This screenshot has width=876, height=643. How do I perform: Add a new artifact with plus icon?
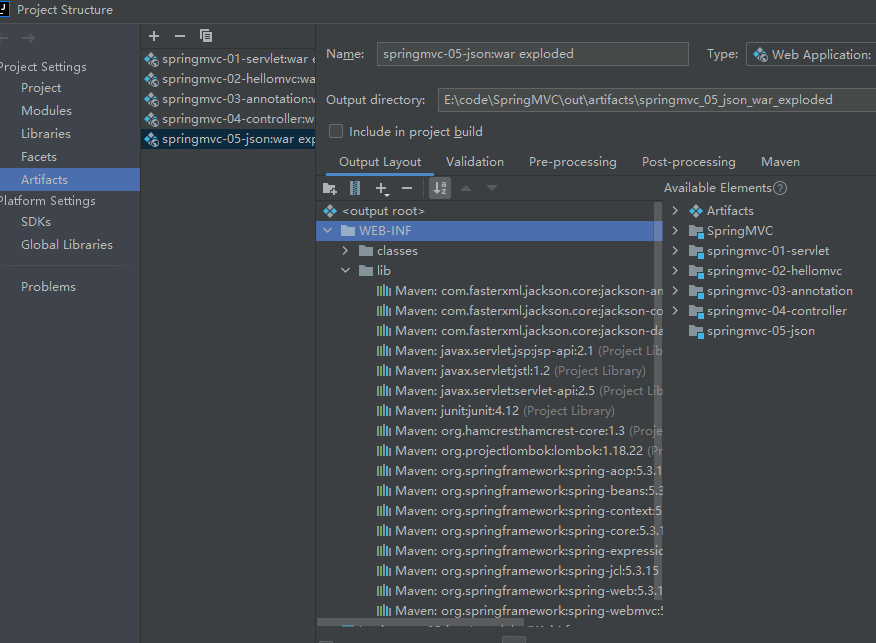tap(154, 36)
